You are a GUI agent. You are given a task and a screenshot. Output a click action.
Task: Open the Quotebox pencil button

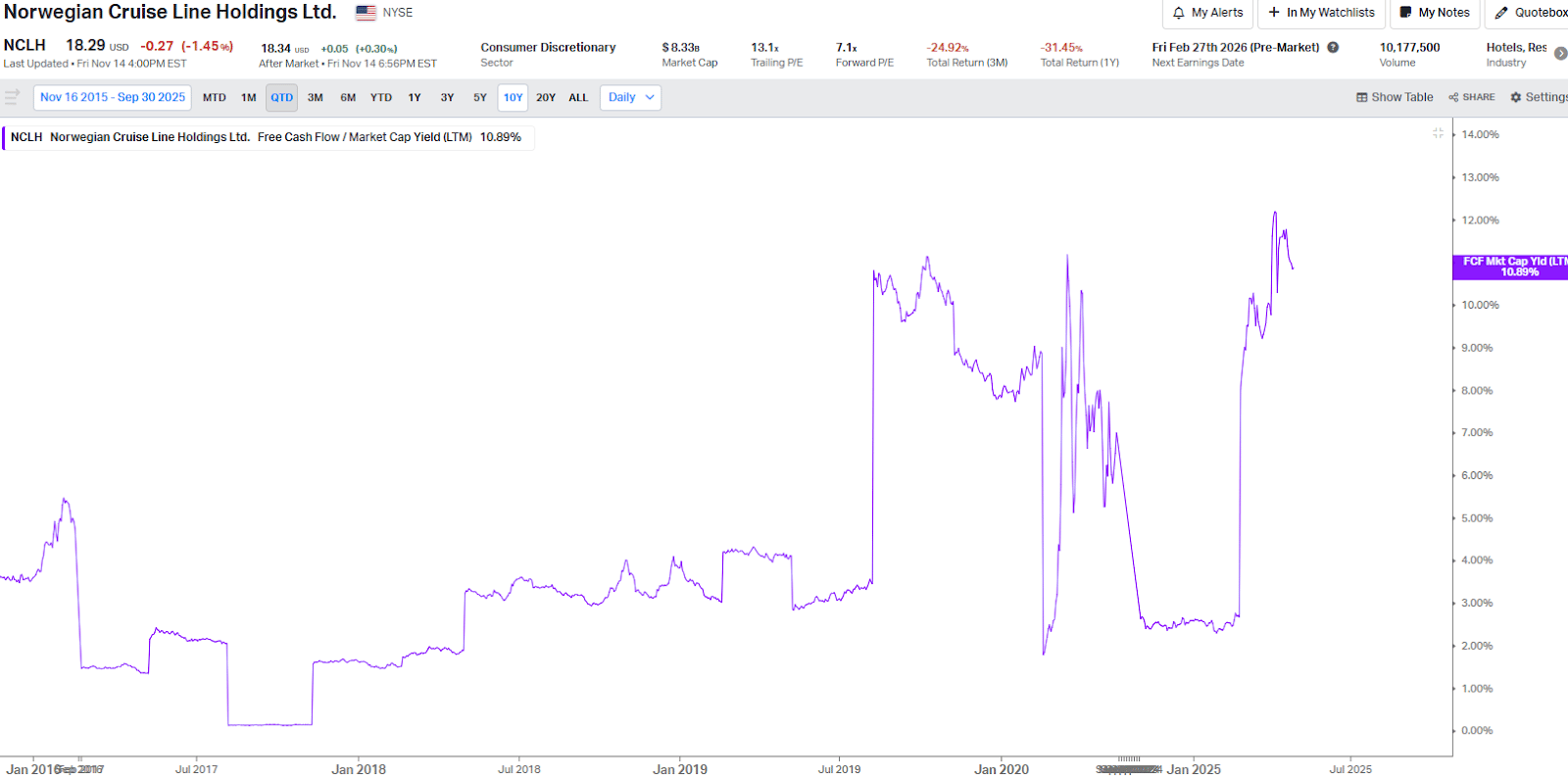click(1529, 13)
